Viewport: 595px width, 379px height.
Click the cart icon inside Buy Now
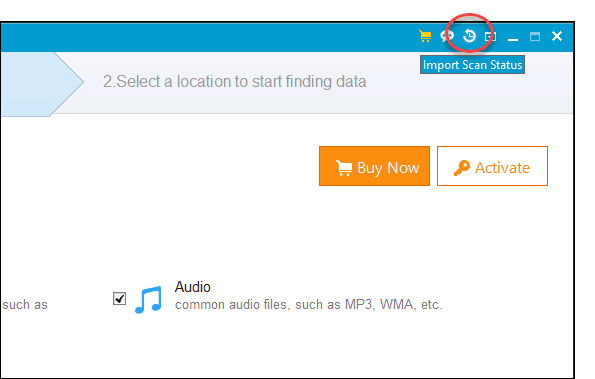click(x=344, y=168)
